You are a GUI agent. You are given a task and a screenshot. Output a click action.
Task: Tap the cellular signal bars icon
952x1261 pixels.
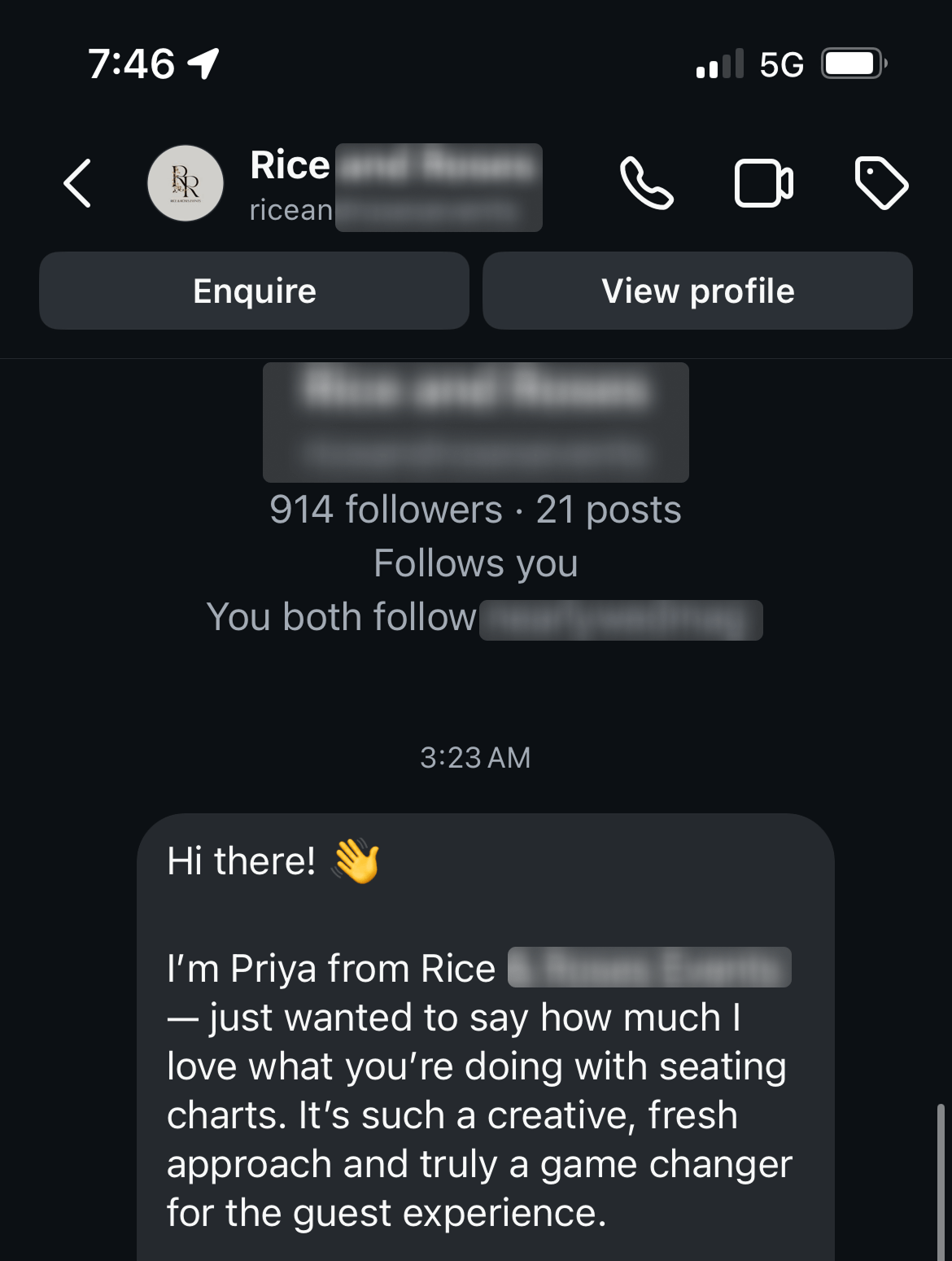coord(720,63)
